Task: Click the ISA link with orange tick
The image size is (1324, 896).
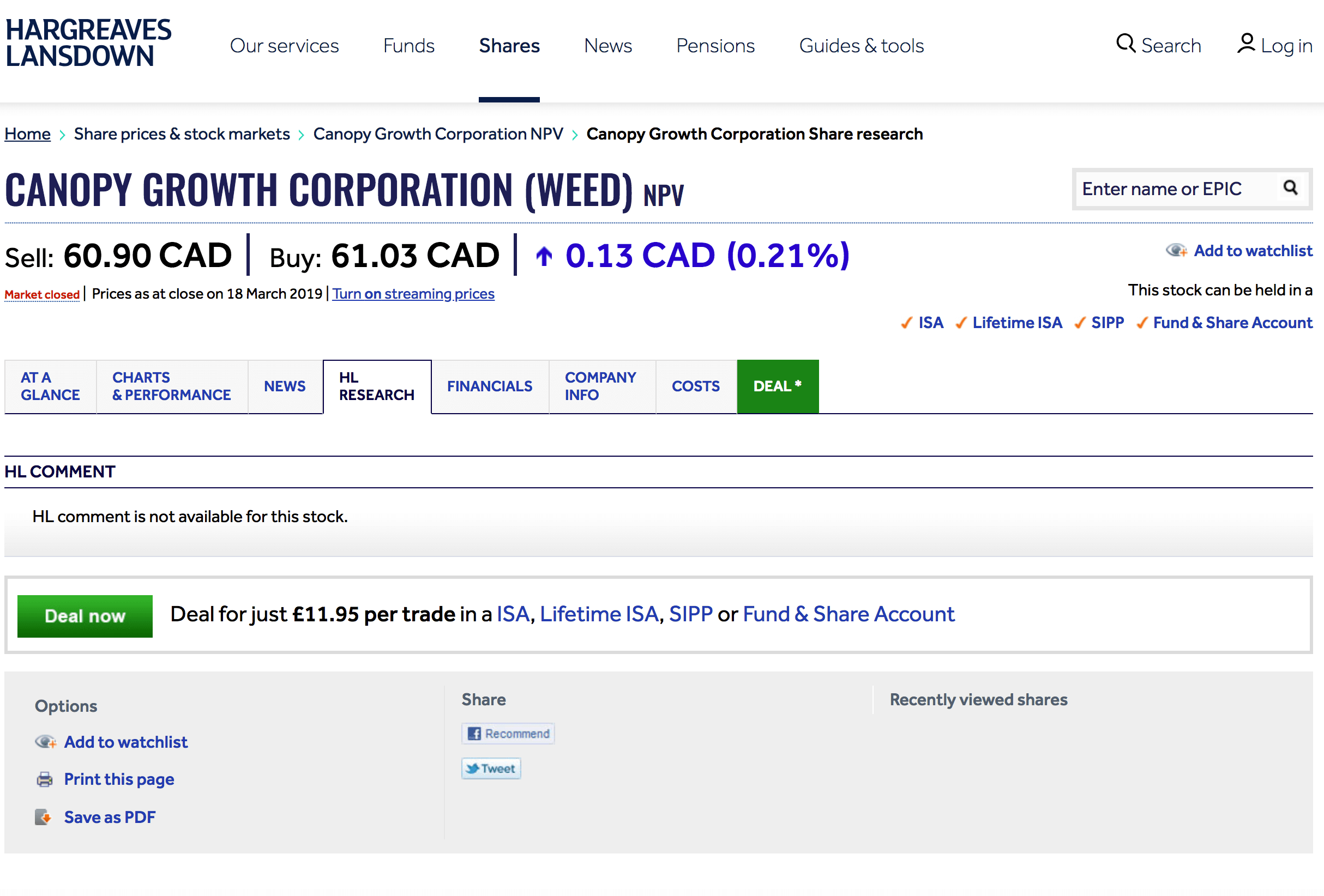Action: point(931,323)
